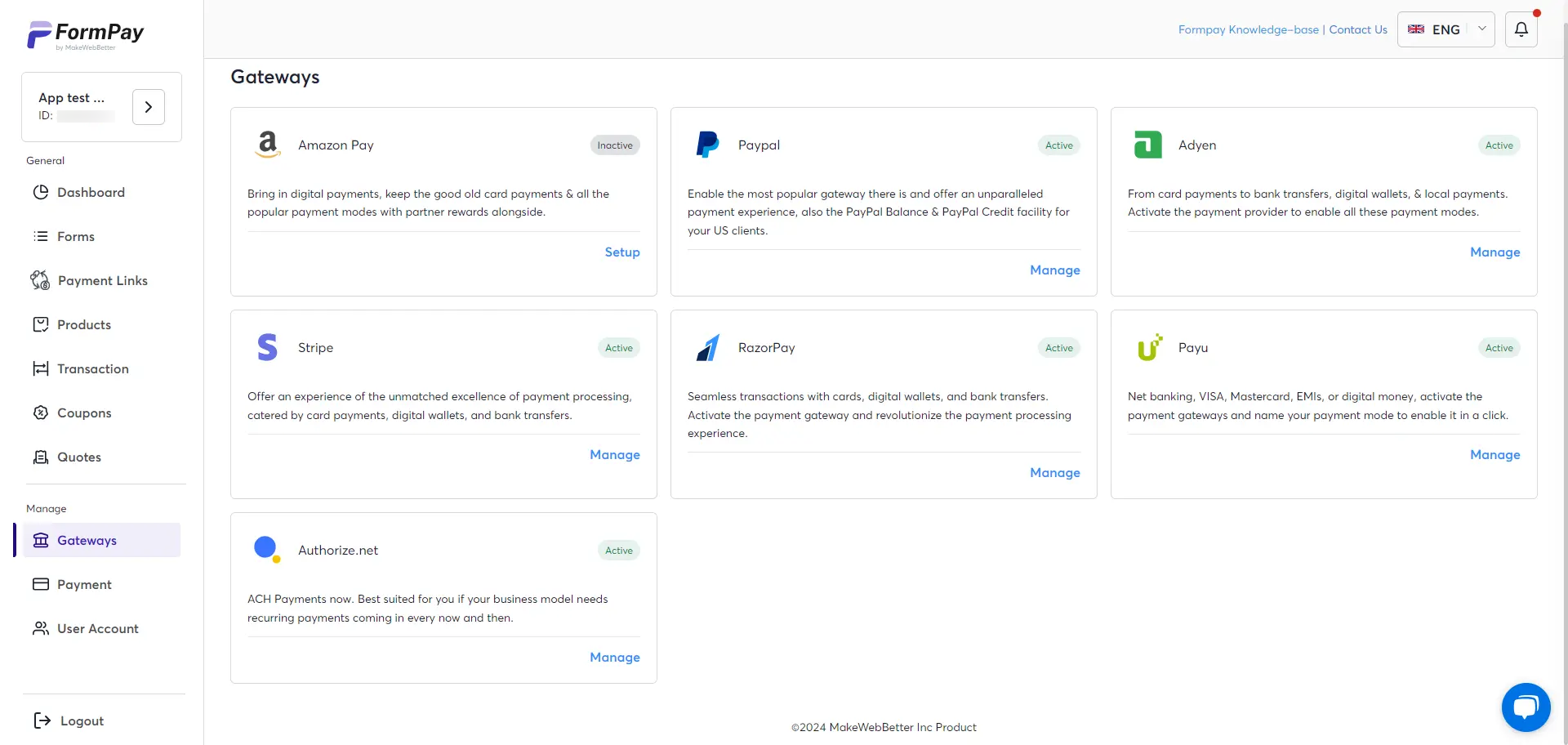Click the Stripe logo on its card
The image size is (1568, 745).
coord(267,346)
